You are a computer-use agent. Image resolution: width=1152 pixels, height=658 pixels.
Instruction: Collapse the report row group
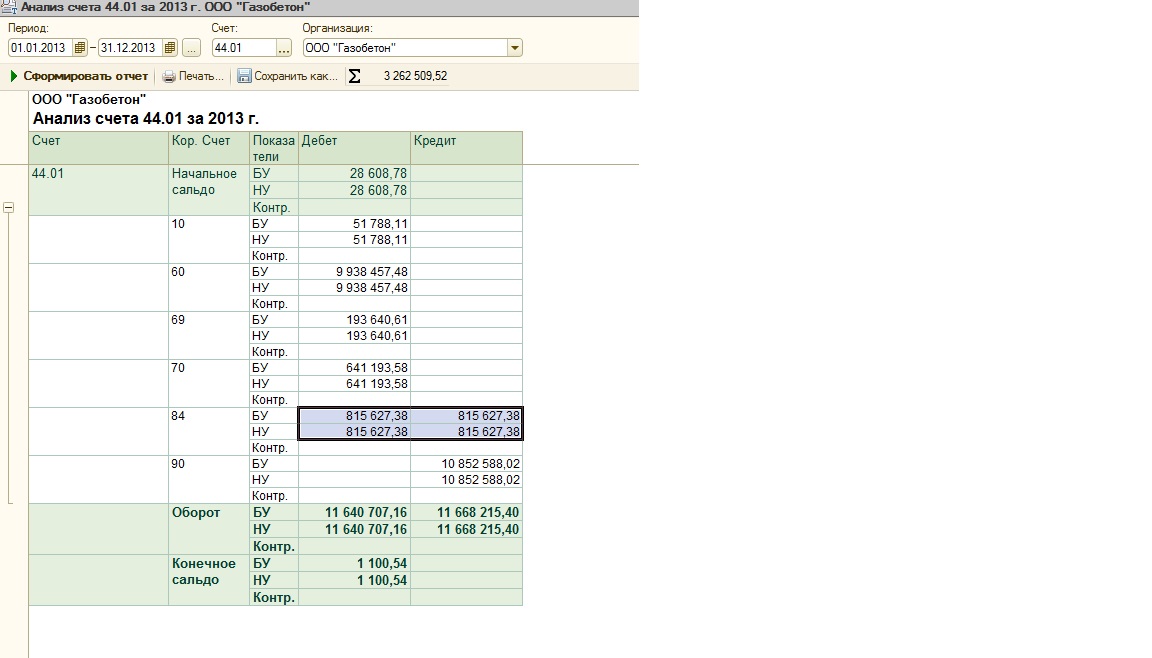tap(9, 208)
